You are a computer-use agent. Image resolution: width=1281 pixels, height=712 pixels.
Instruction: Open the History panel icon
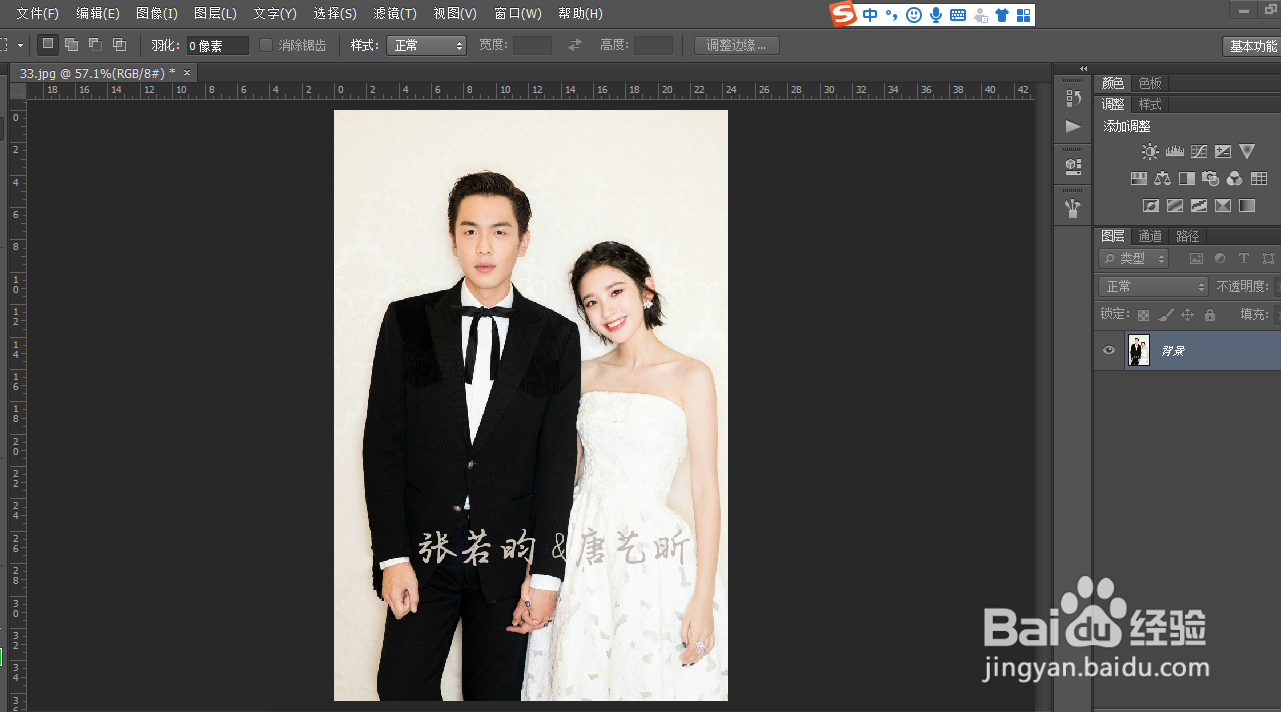coord(1073,98)
